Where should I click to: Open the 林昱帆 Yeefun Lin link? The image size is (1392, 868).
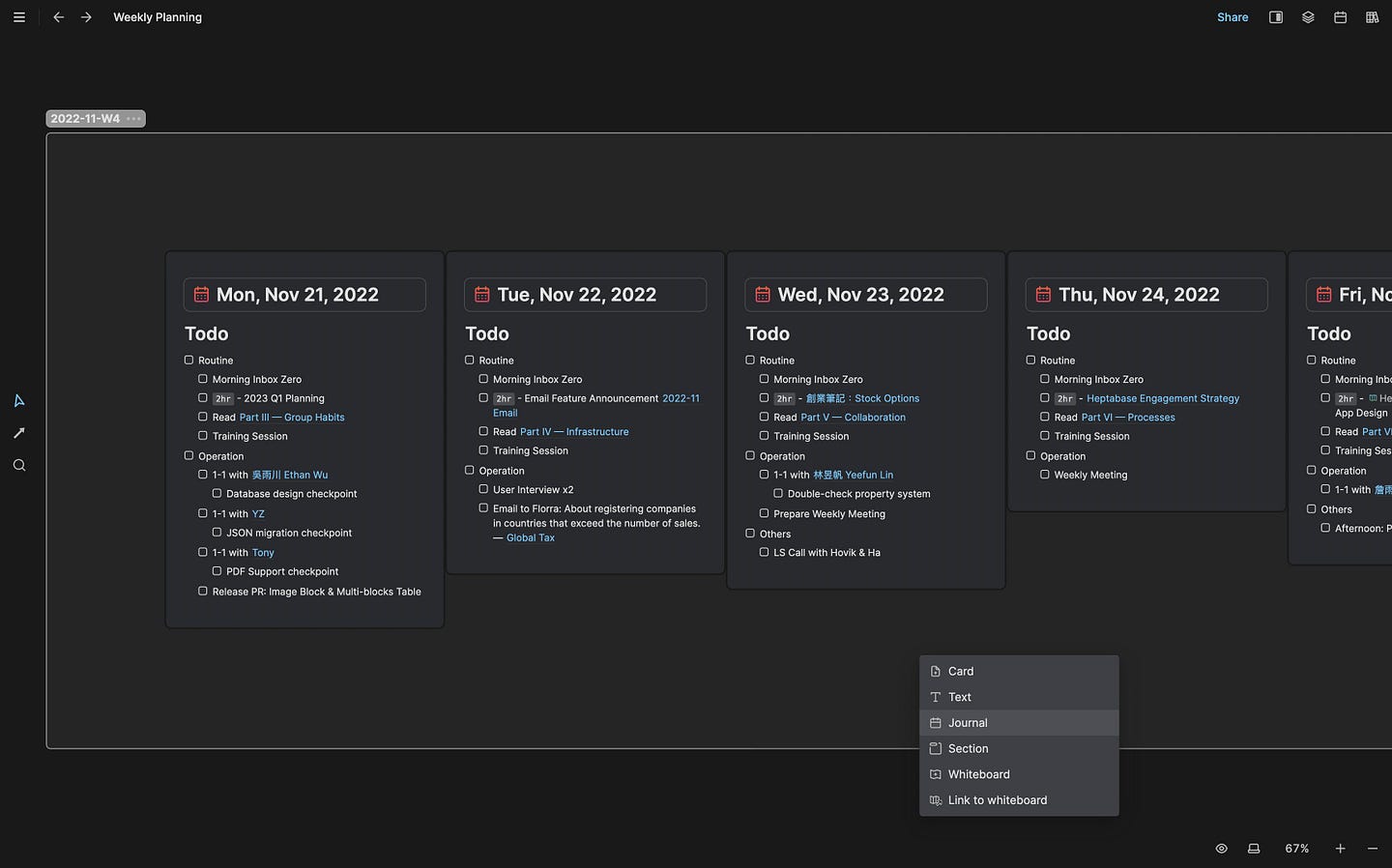tap(854, 476)
